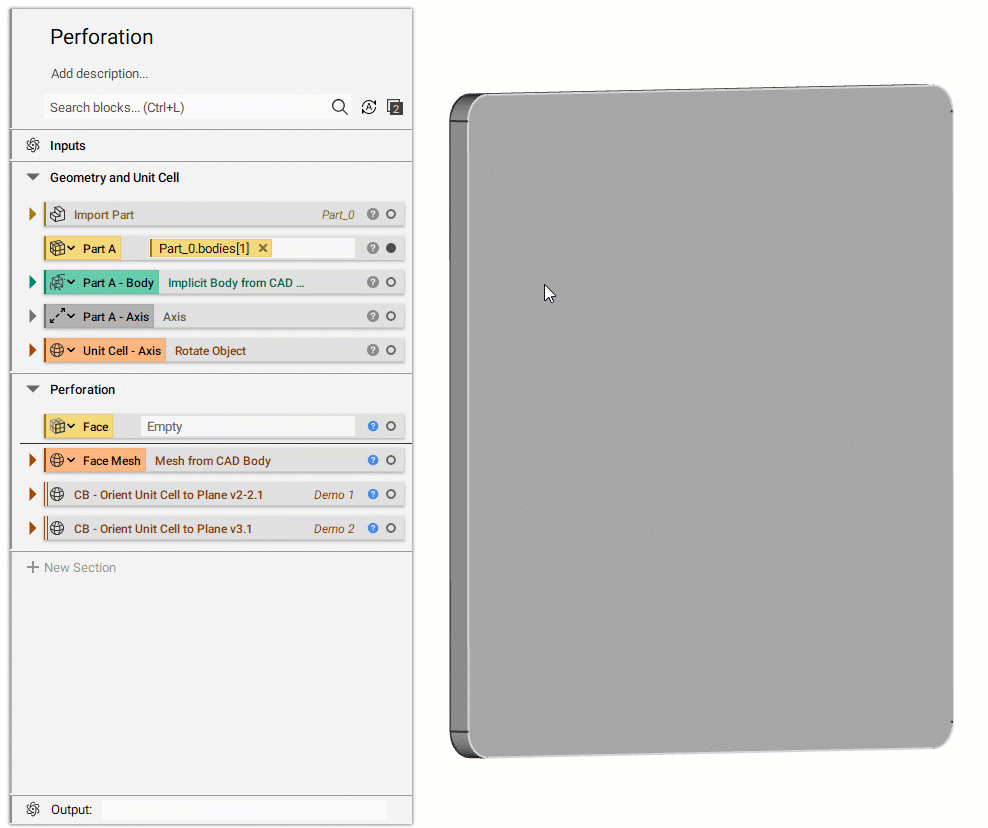The width and height of the screenshot is (988, 828).
Task: Click the Demo 1 output label
Action: [334, 495]
